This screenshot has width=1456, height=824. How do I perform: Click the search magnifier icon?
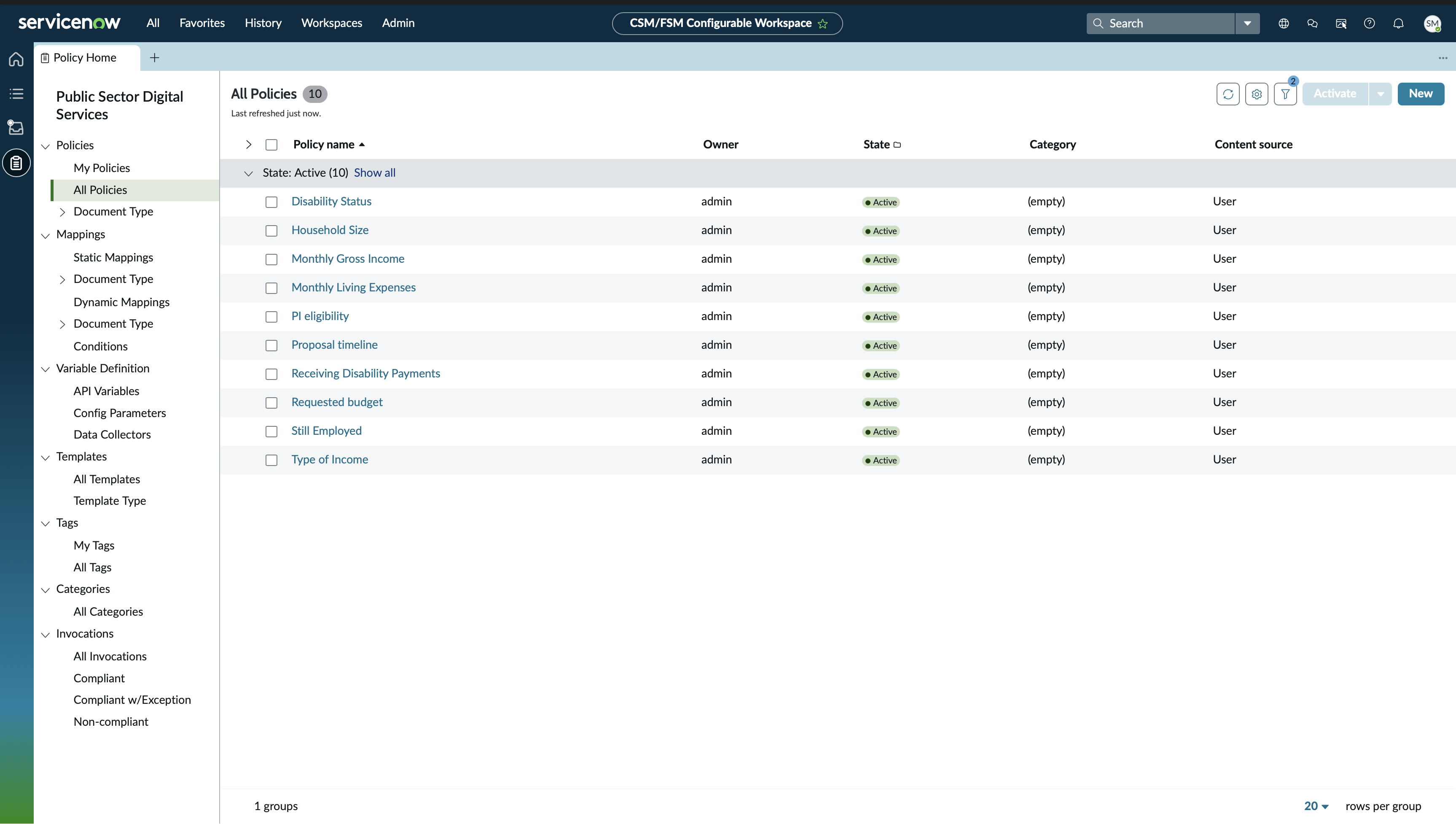pyautogui.click(x=1098, y=23)
